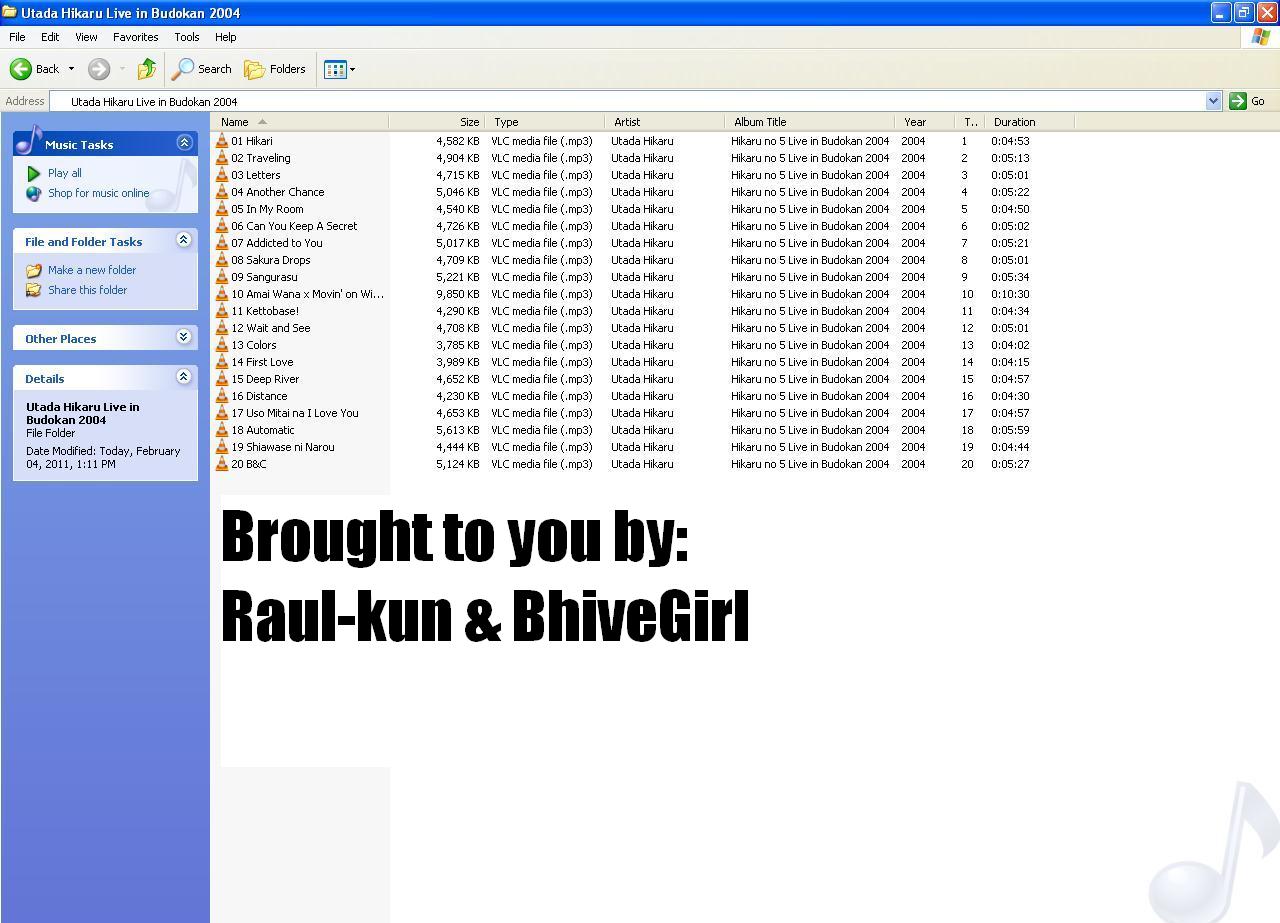Select VLC icon of 08 Sakura Drops
The width and height of the screenshot is (1280, 923).
point(222,260)
